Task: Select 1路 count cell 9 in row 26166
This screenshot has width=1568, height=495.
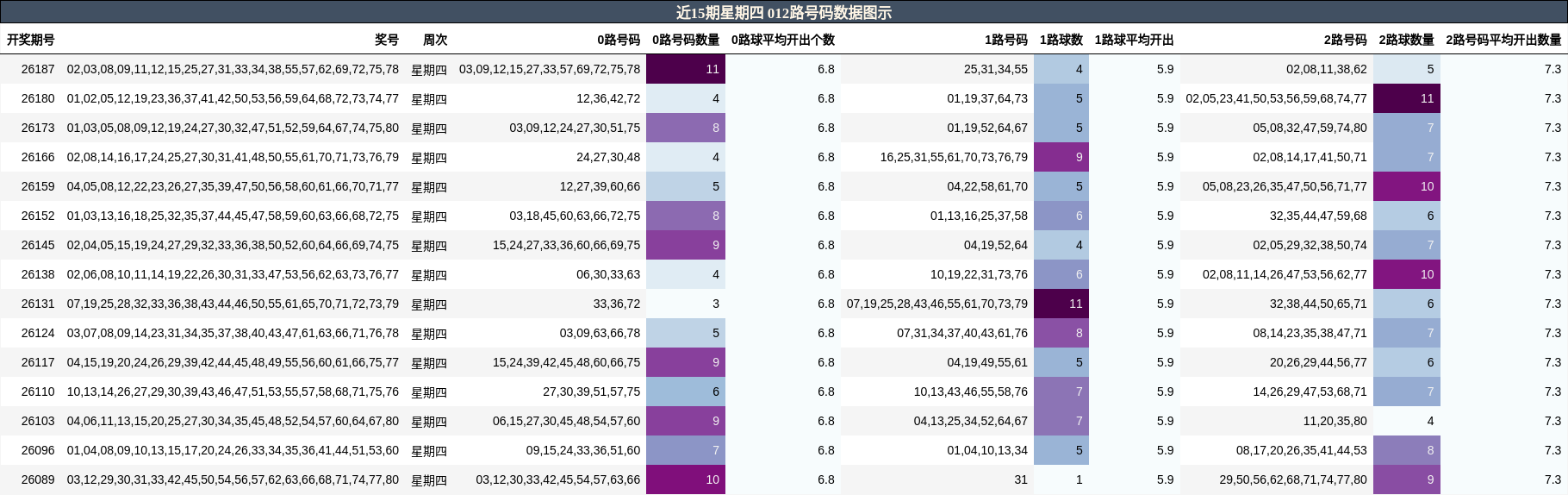Action: [1061, 157]
